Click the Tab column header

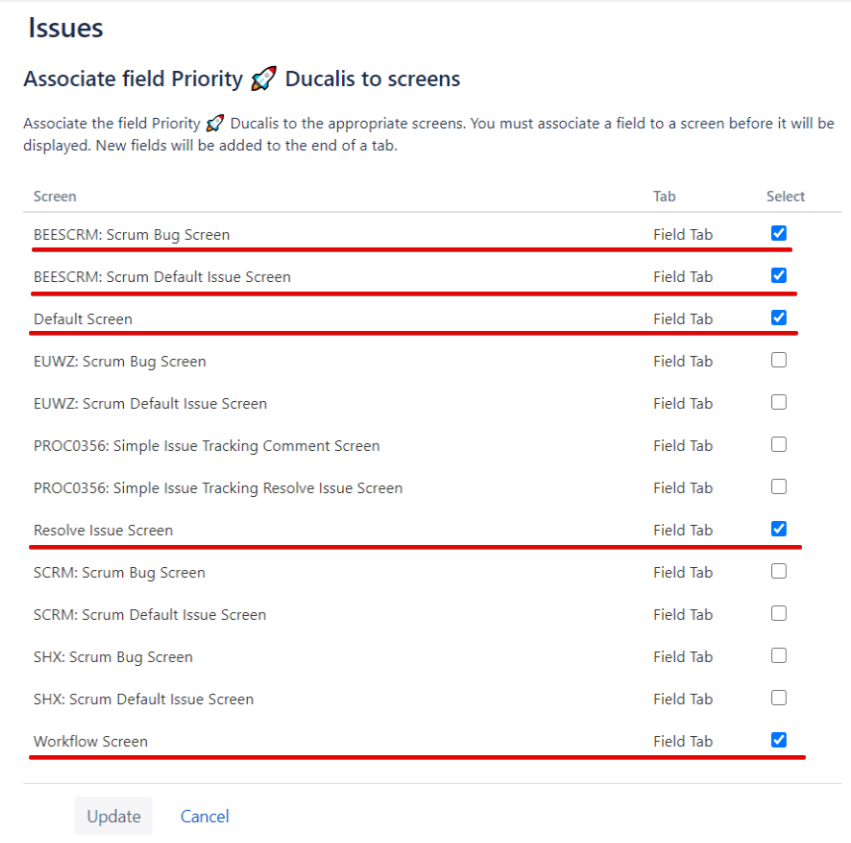point(664,196)
